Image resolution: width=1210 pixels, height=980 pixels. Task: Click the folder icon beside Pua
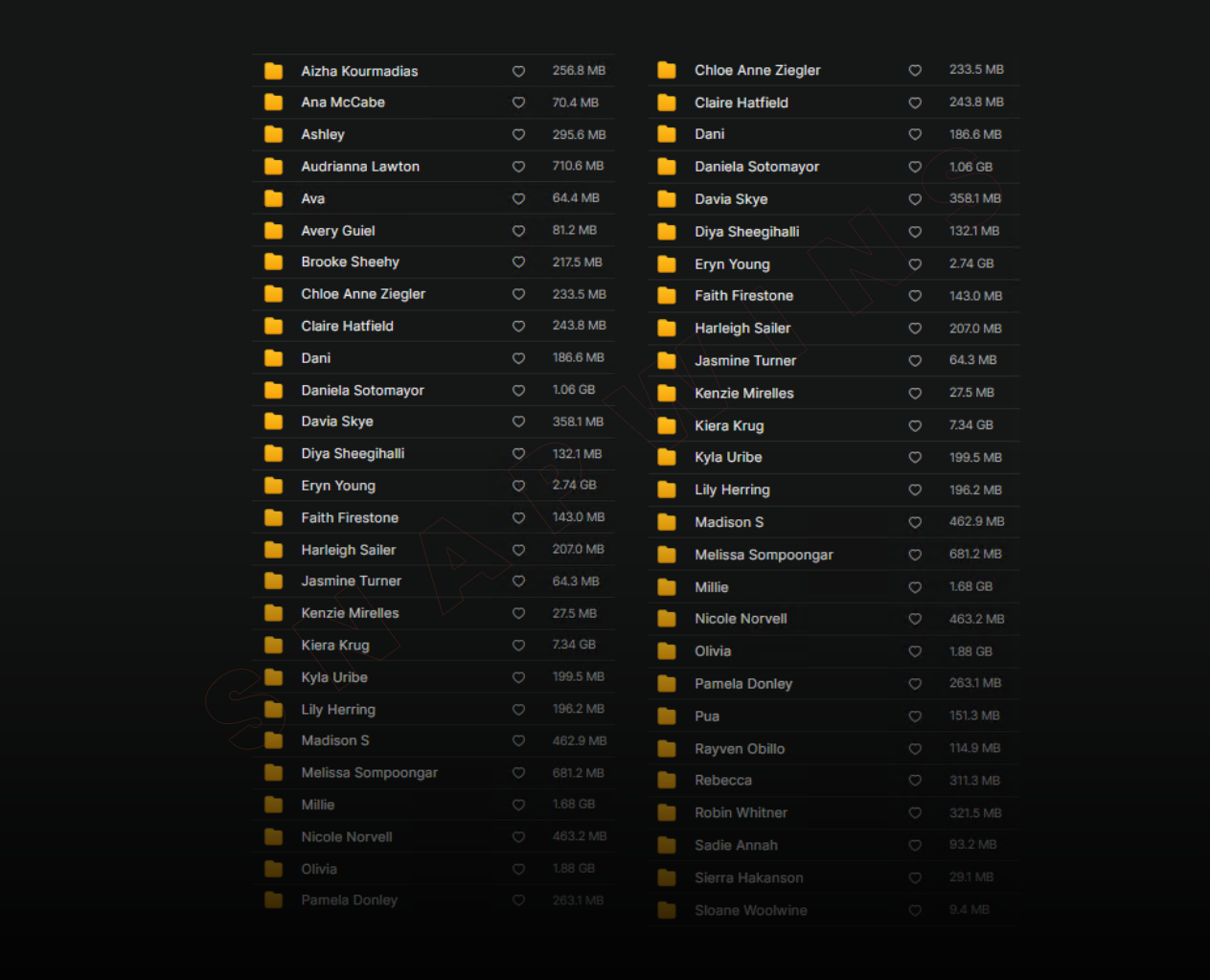[667, 717]
